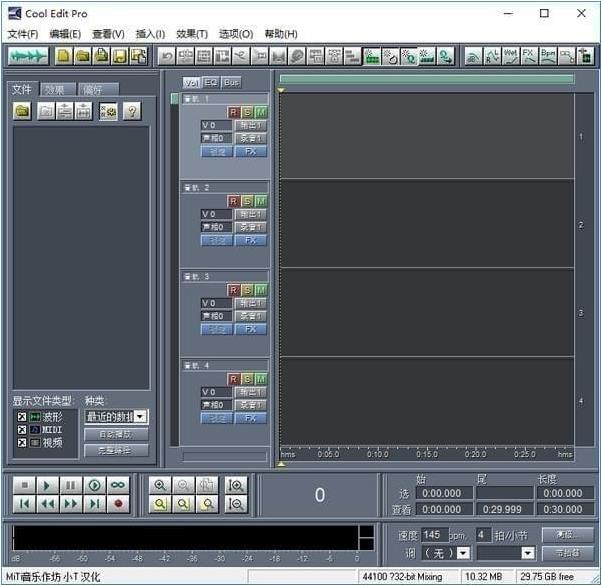Click the help question mark icon
601x585 pixels.
click(131, 111)
